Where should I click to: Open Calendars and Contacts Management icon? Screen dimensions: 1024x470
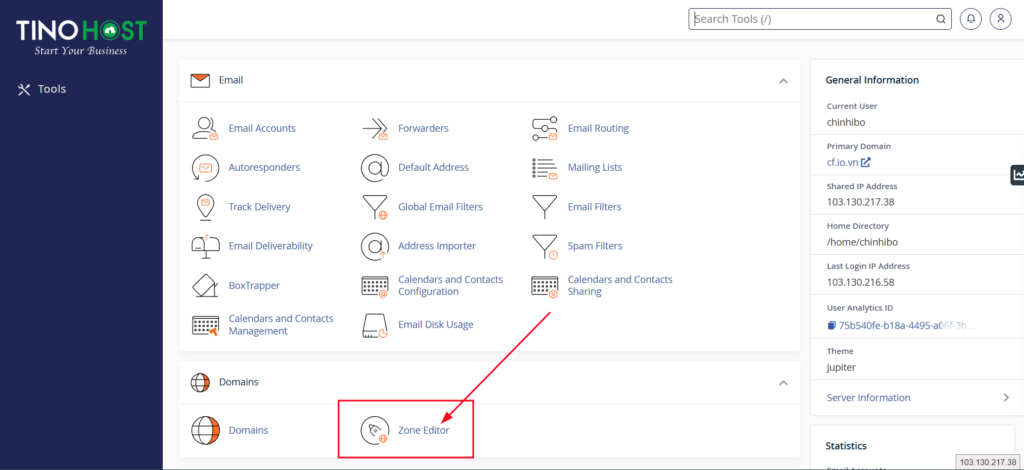coord(204,324)
